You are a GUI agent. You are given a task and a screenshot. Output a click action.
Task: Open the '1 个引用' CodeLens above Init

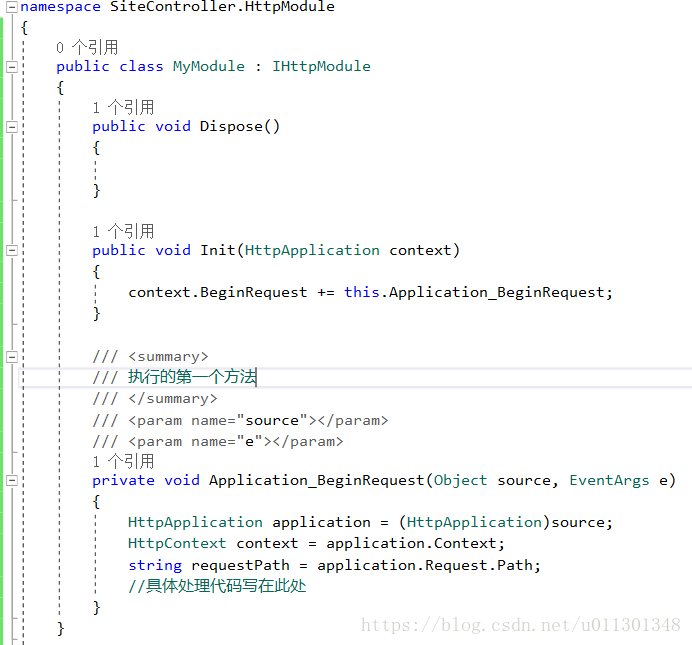(x=124, y=231)
